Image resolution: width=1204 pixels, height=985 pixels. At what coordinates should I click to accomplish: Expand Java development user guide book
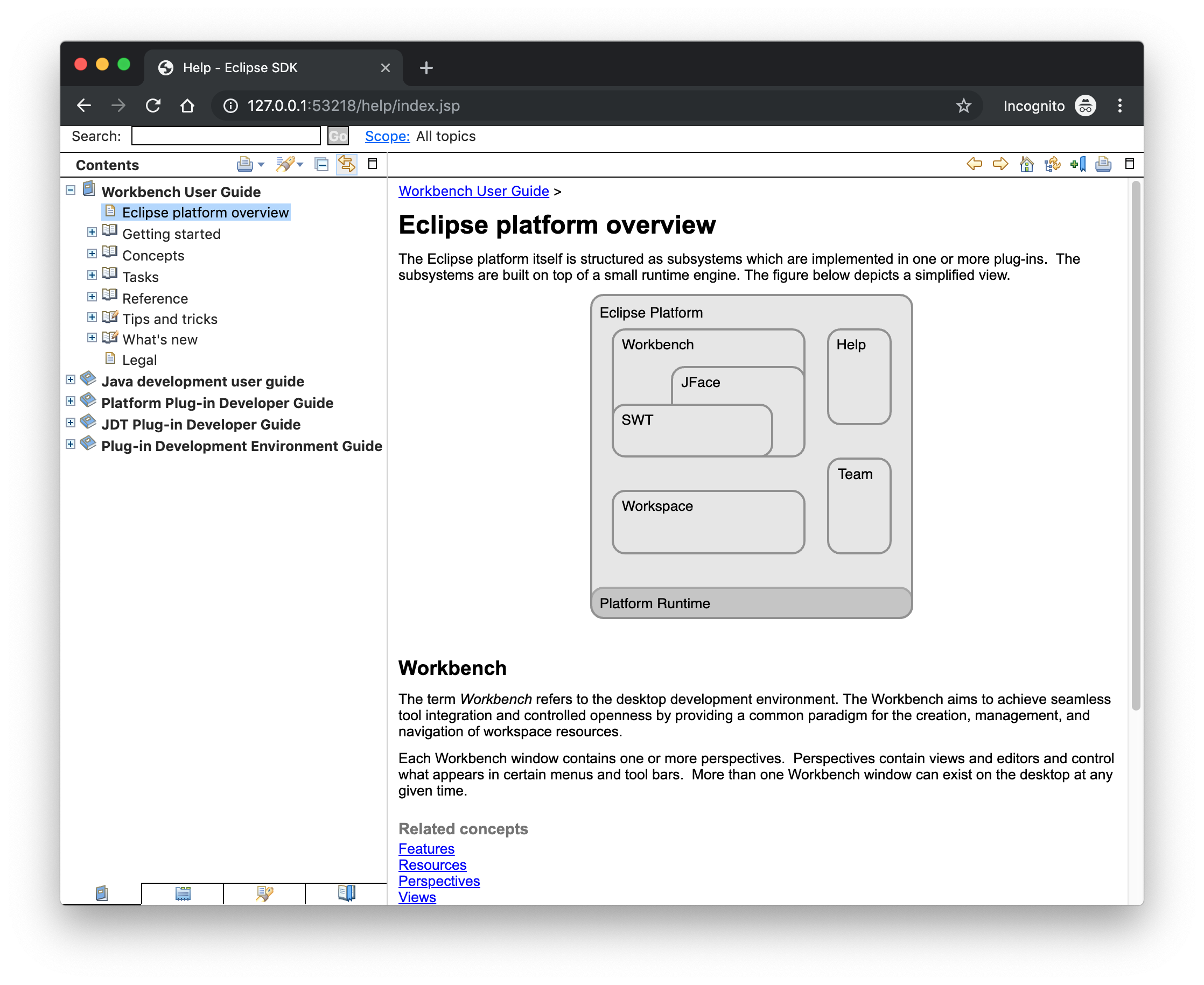[71, 380]
